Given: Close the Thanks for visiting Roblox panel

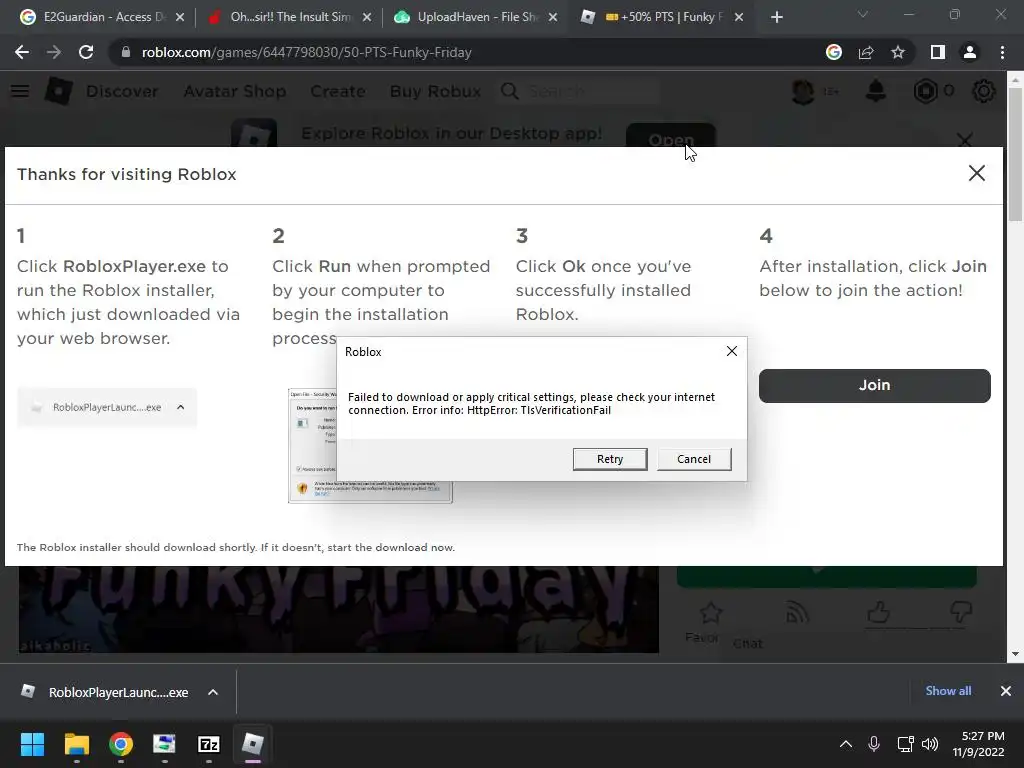Looking at the screenshot, I should coord(976,173).
